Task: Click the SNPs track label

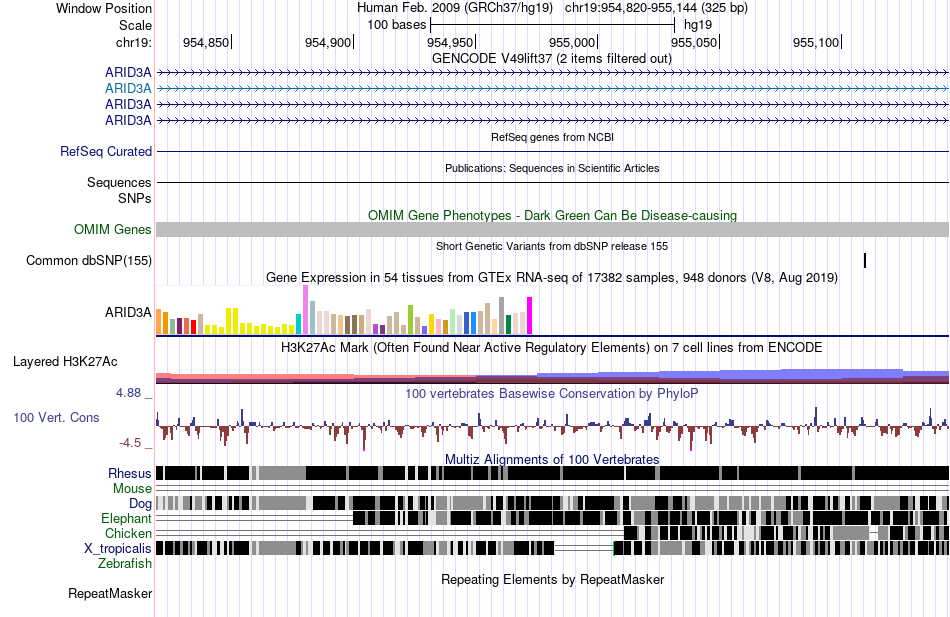Action: (135, 198)
